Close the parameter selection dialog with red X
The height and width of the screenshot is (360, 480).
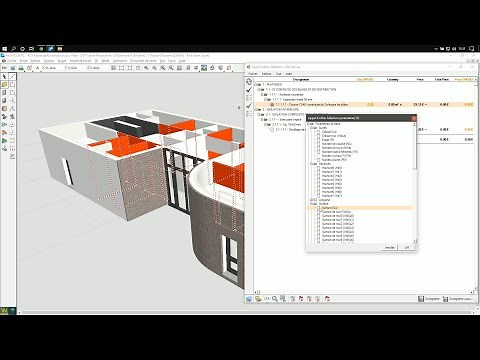click(414, 118)
